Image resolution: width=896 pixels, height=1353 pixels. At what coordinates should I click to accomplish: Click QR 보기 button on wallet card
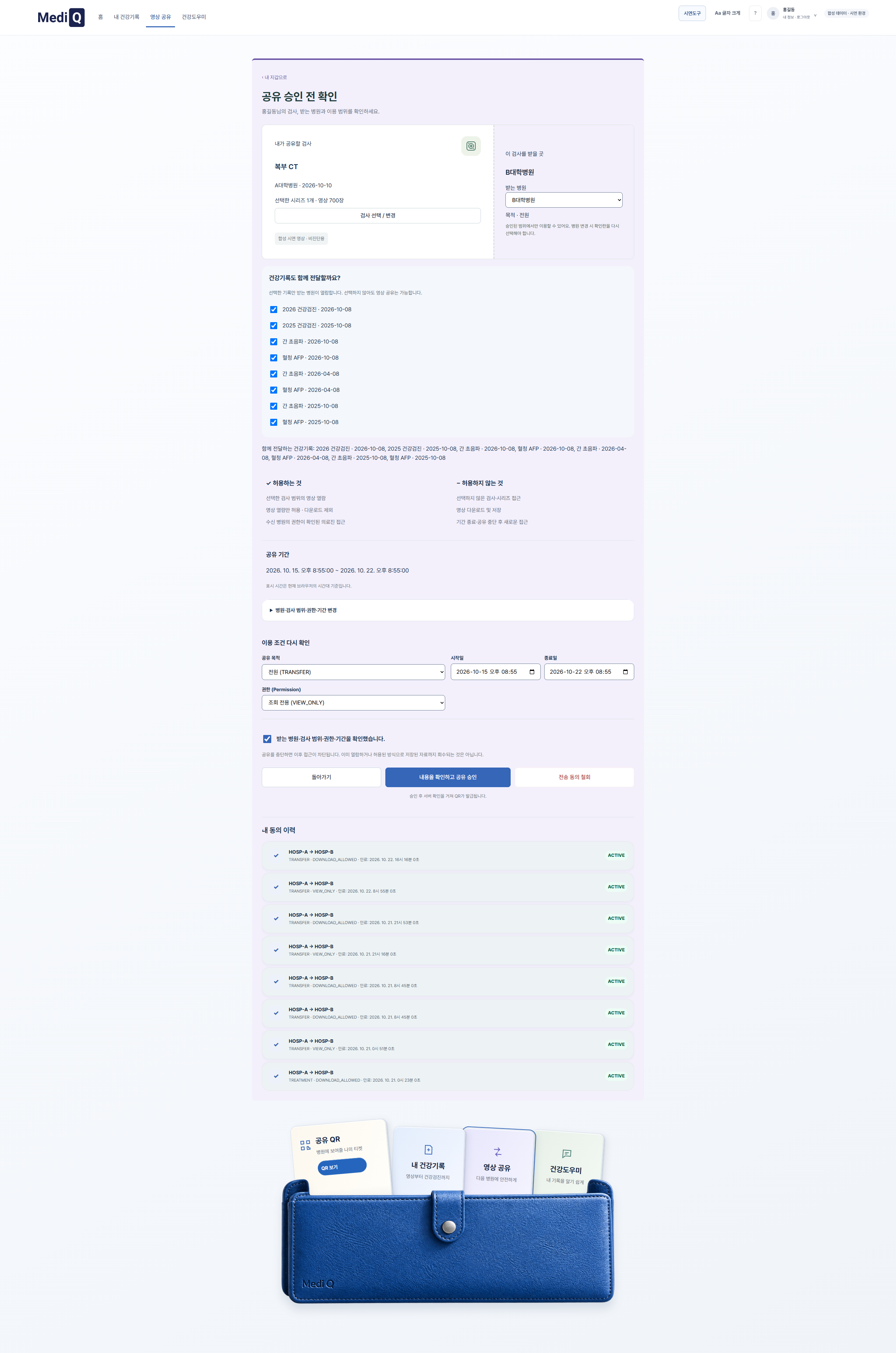pos(342,1166)
